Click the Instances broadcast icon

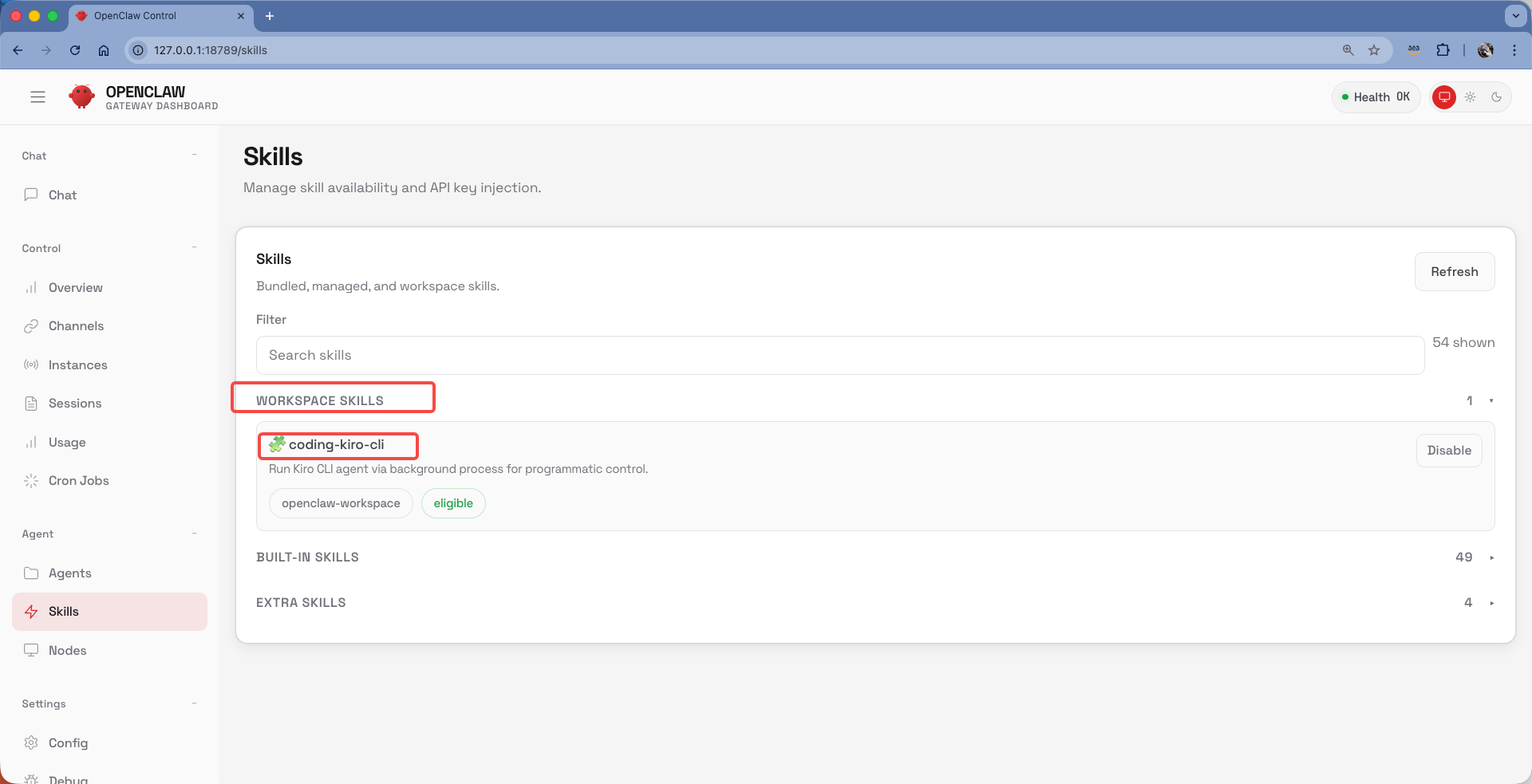pos(31,365)
